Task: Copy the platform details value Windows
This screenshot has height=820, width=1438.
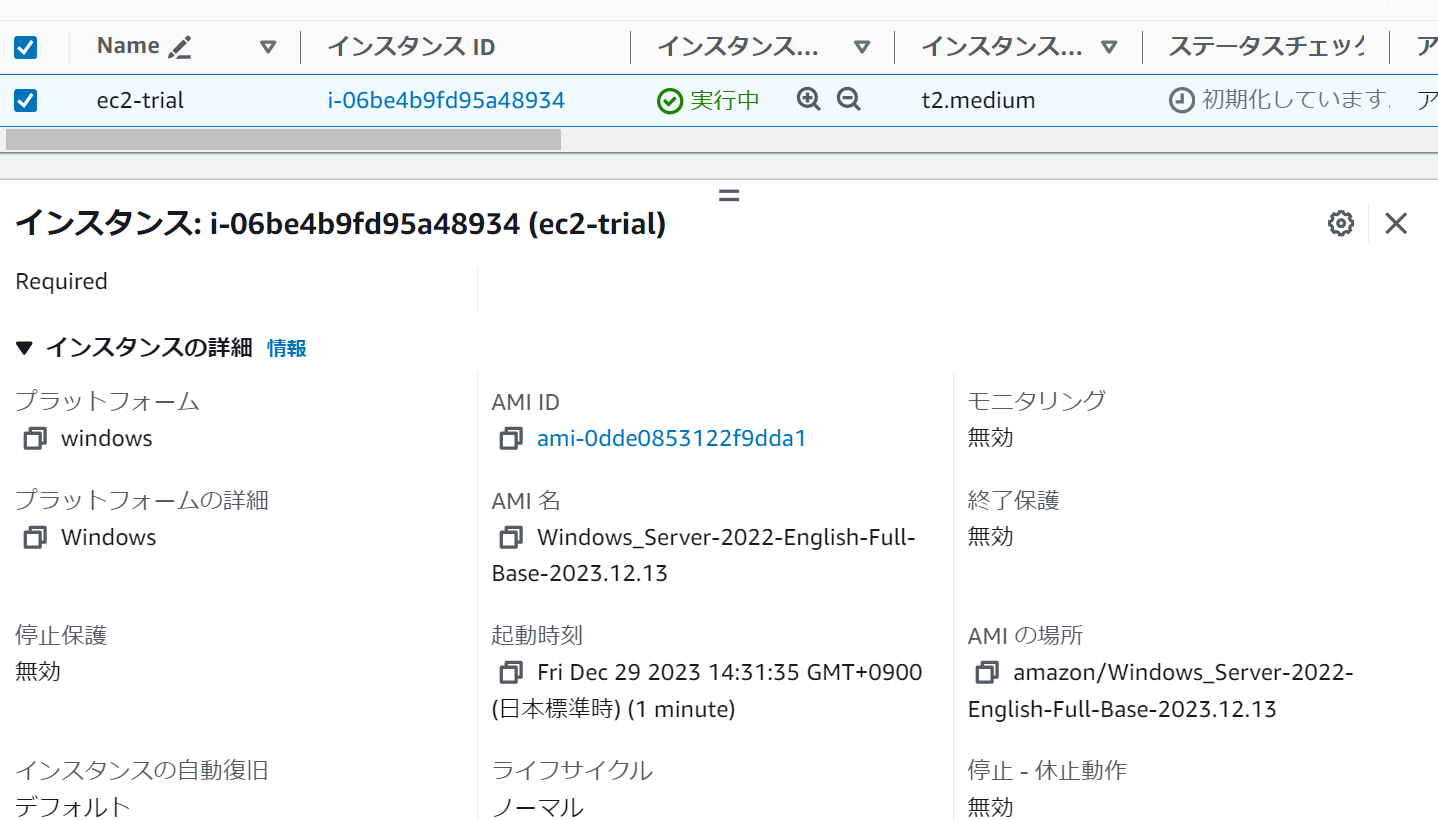Action: pyautogui.click(x=35, y=537)
